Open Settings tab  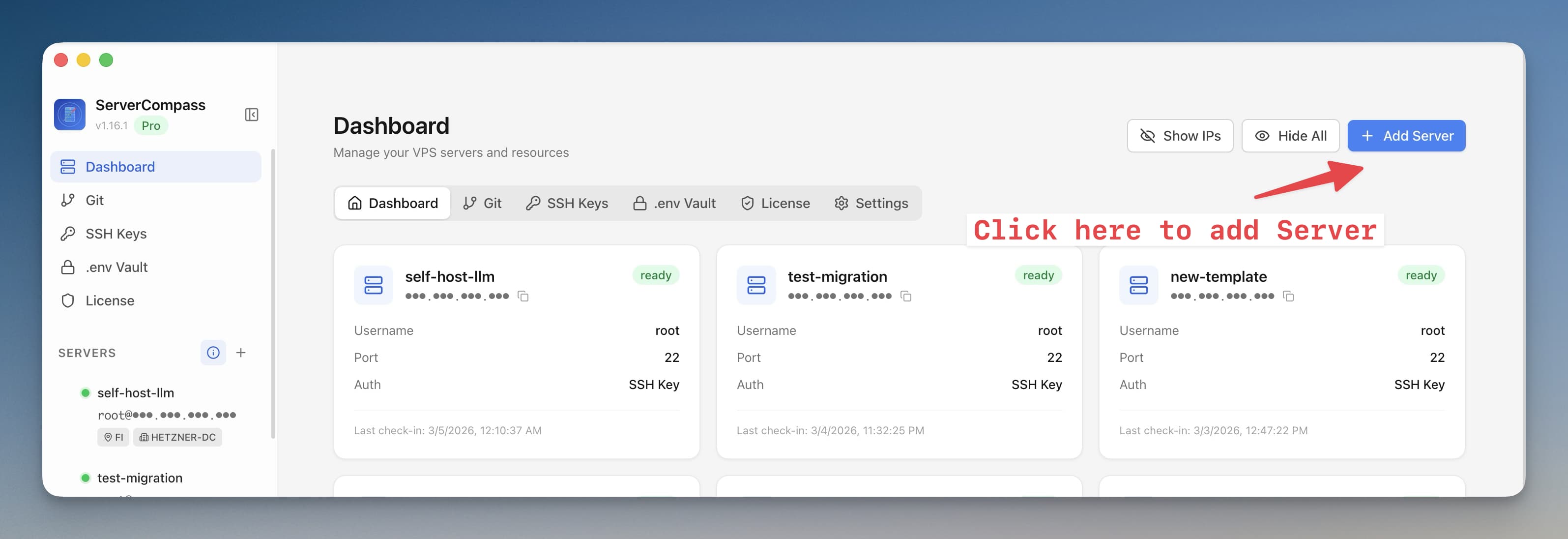(x=871, y=203)
